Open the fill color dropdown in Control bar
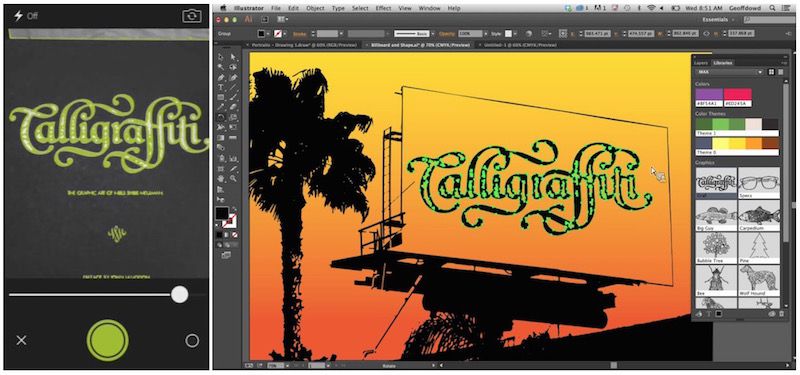This screenshot has width=800, height=375. 269,34
